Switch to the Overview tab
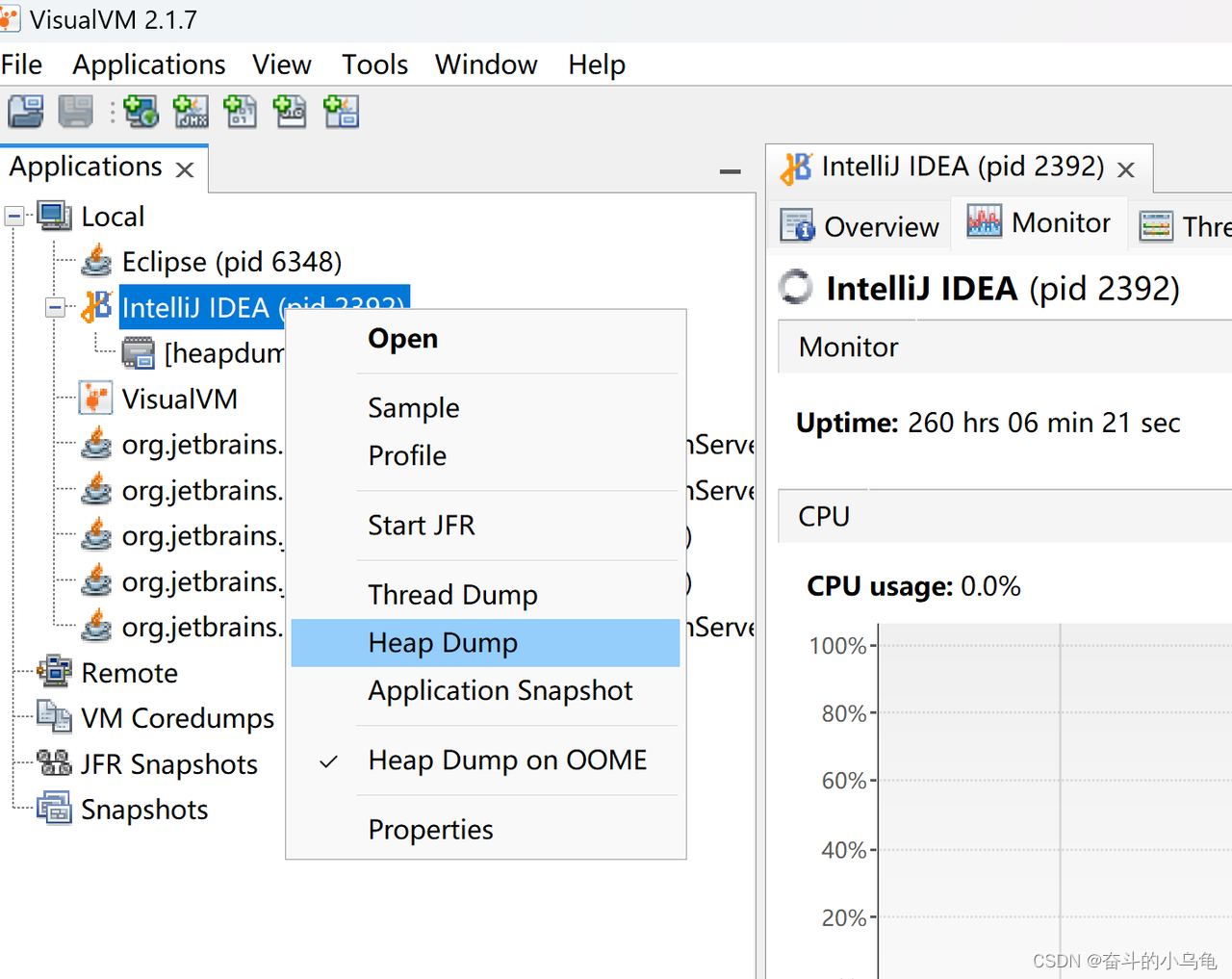Image resolution: width=1232 pixels, height=979 pixels. pyautogui.click(x=860, y=226)
